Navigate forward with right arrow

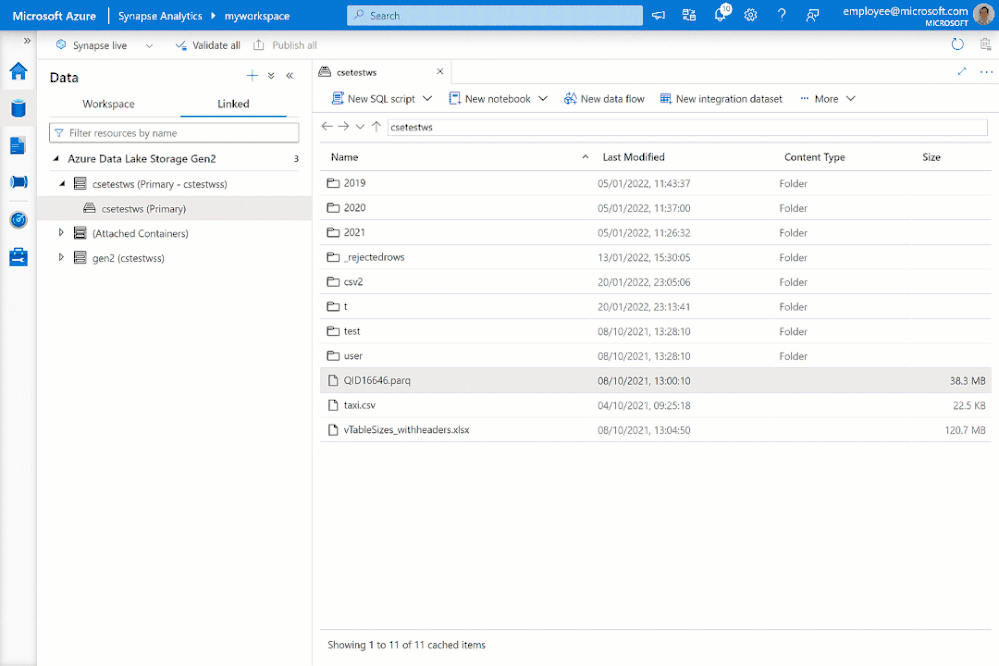[x=343, y=126]
